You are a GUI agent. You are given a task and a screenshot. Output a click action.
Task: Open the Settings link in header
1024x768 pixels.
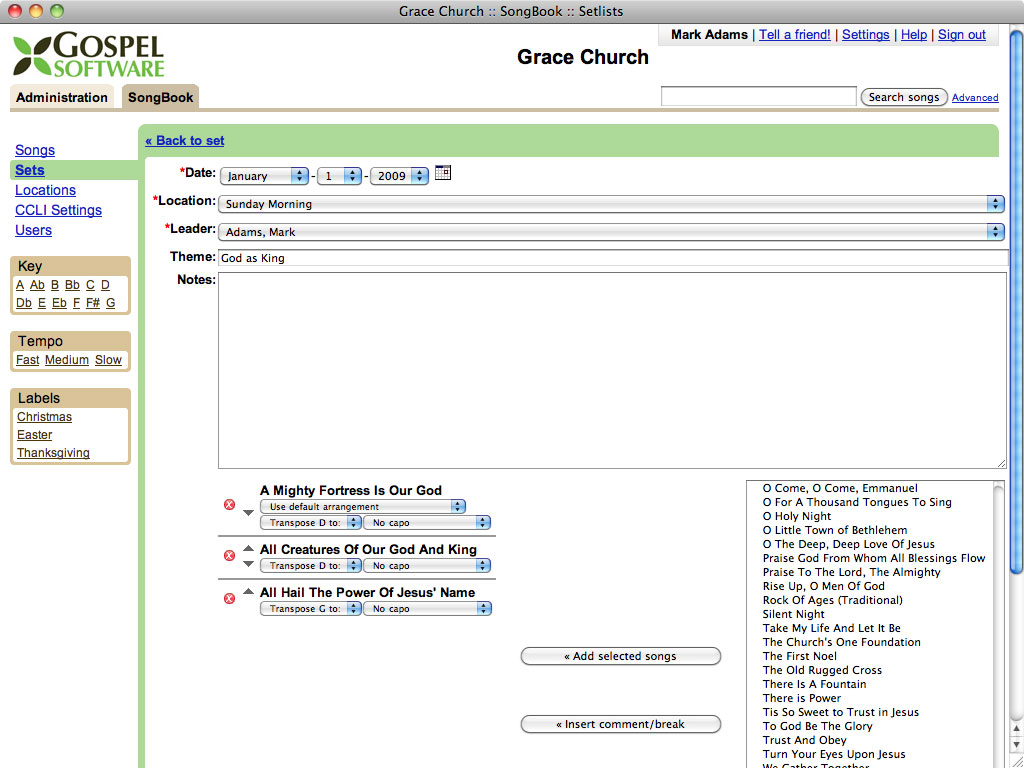point(865,35)
